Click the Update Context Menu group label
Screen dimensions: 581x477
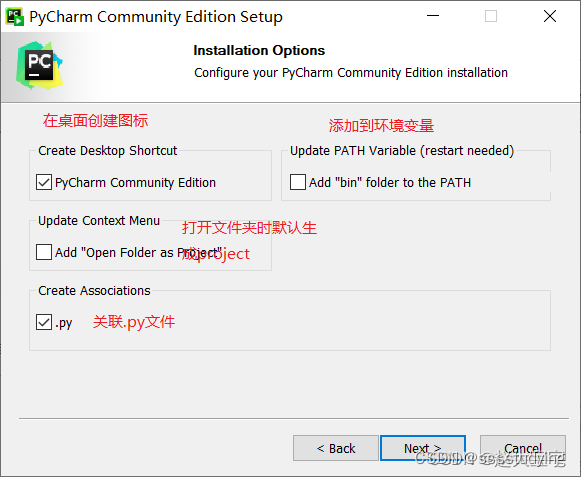(x=99, y=221)
